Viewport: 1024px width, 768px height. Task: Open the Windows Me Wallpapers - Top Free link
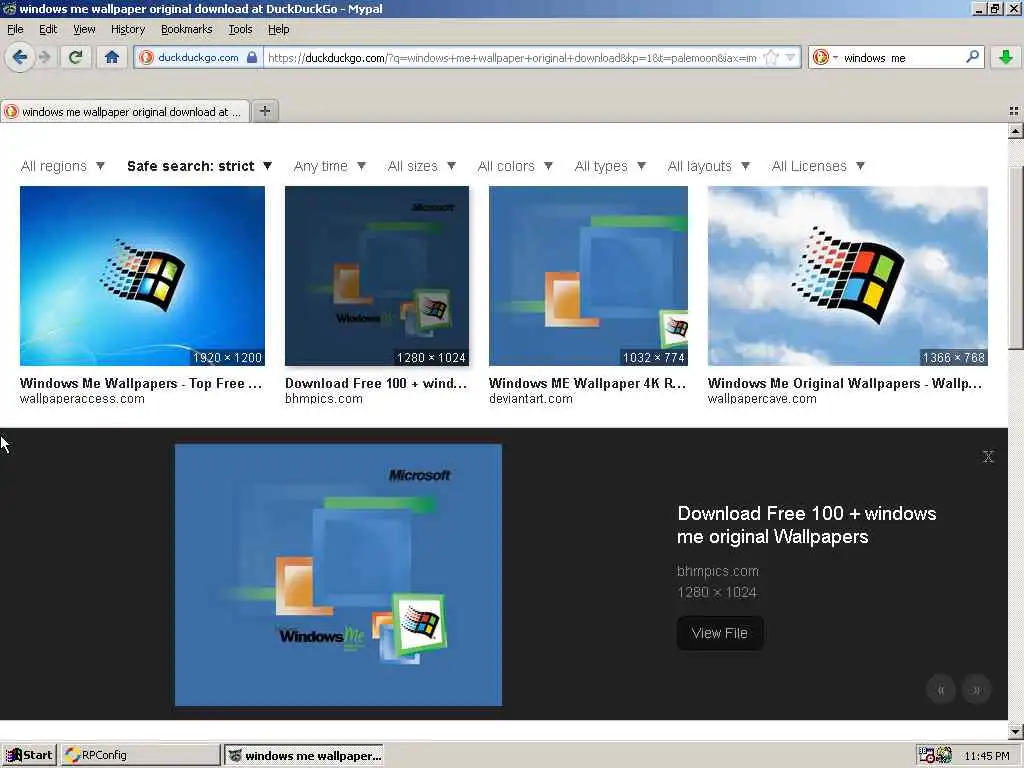(x=140, y=383)
